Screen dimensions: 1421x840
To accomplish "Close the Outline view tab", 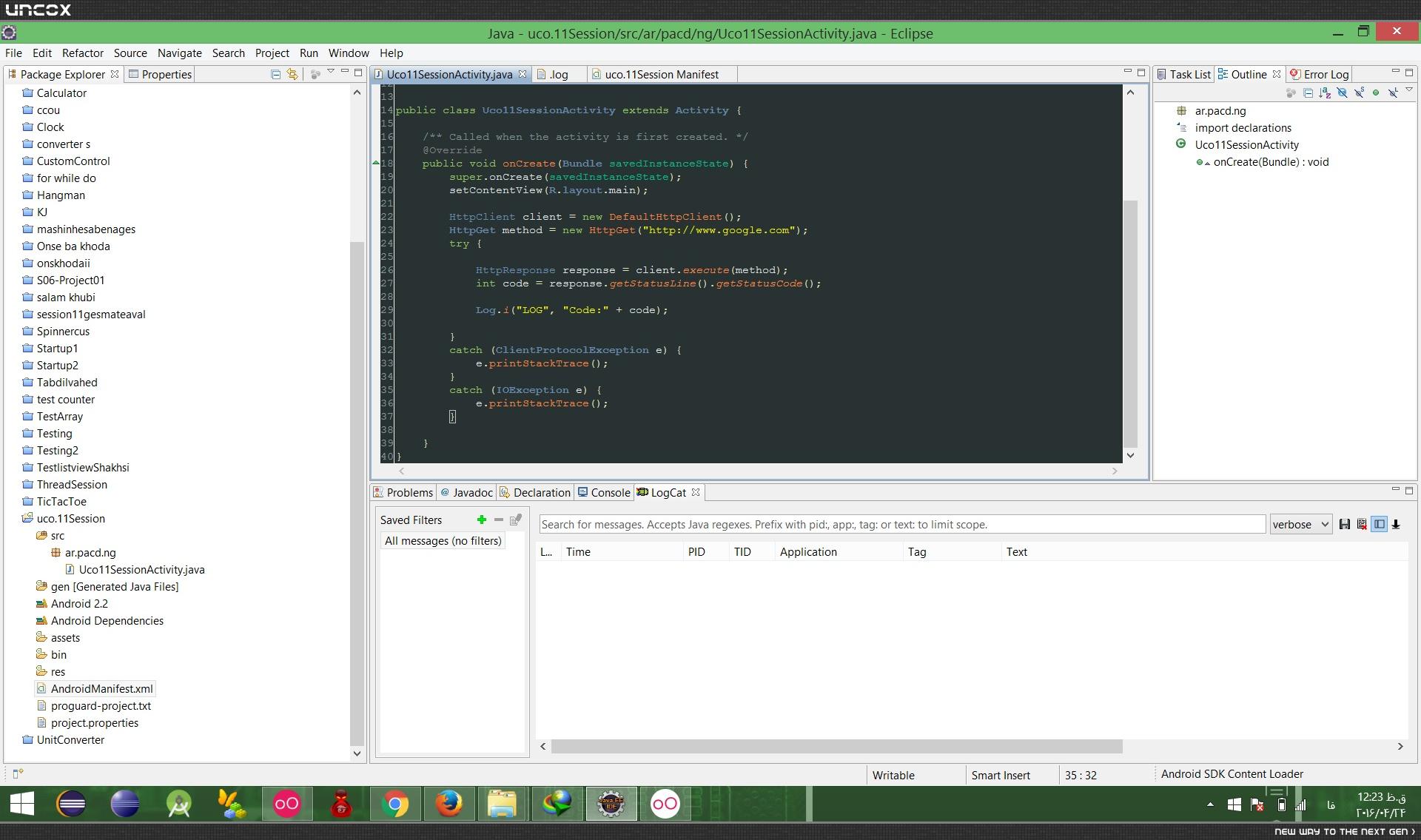I will tap(1277, 74).
